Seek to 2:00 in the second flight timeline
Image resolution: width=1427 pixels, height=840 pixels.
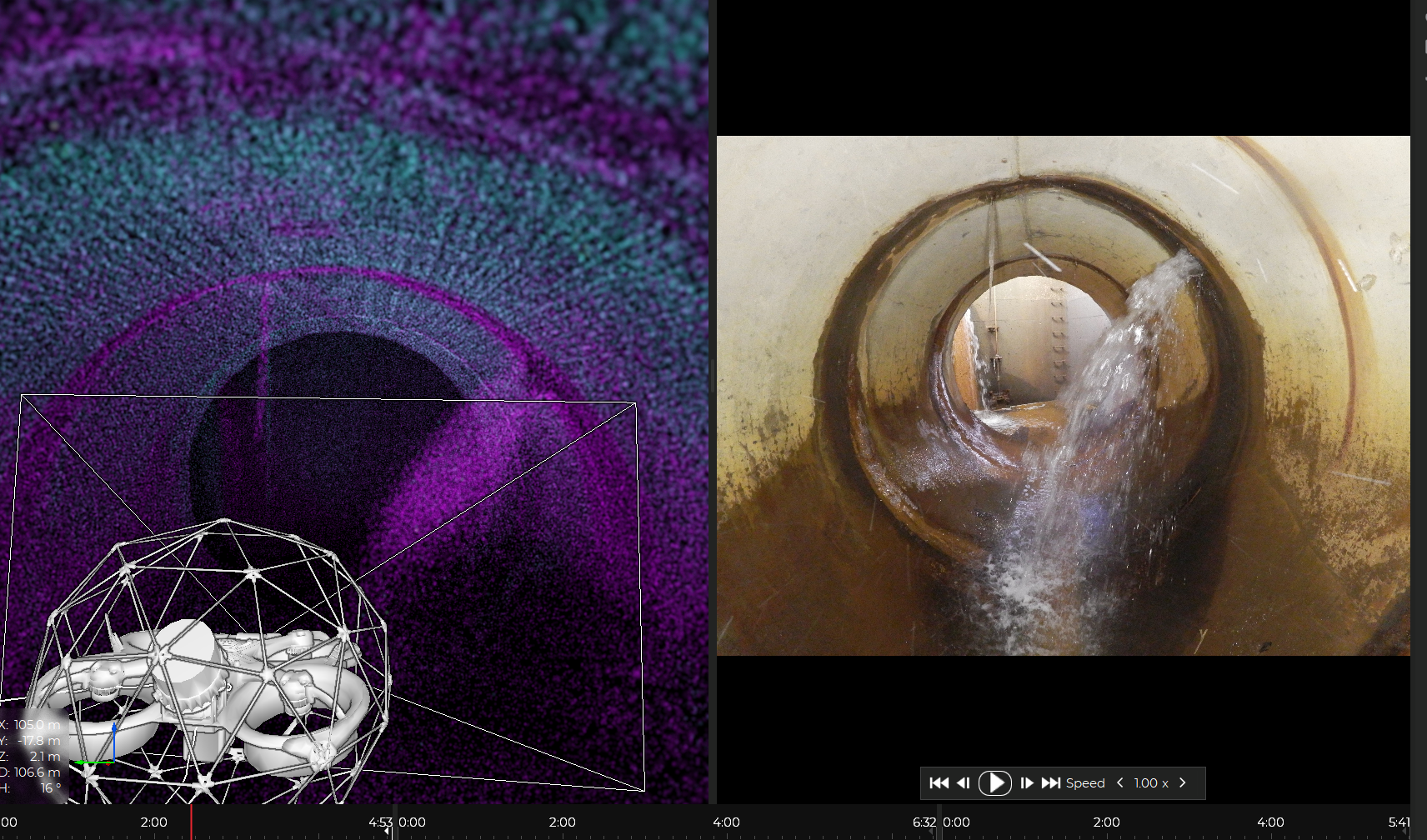pyautogui.click(x=562, y=822)
